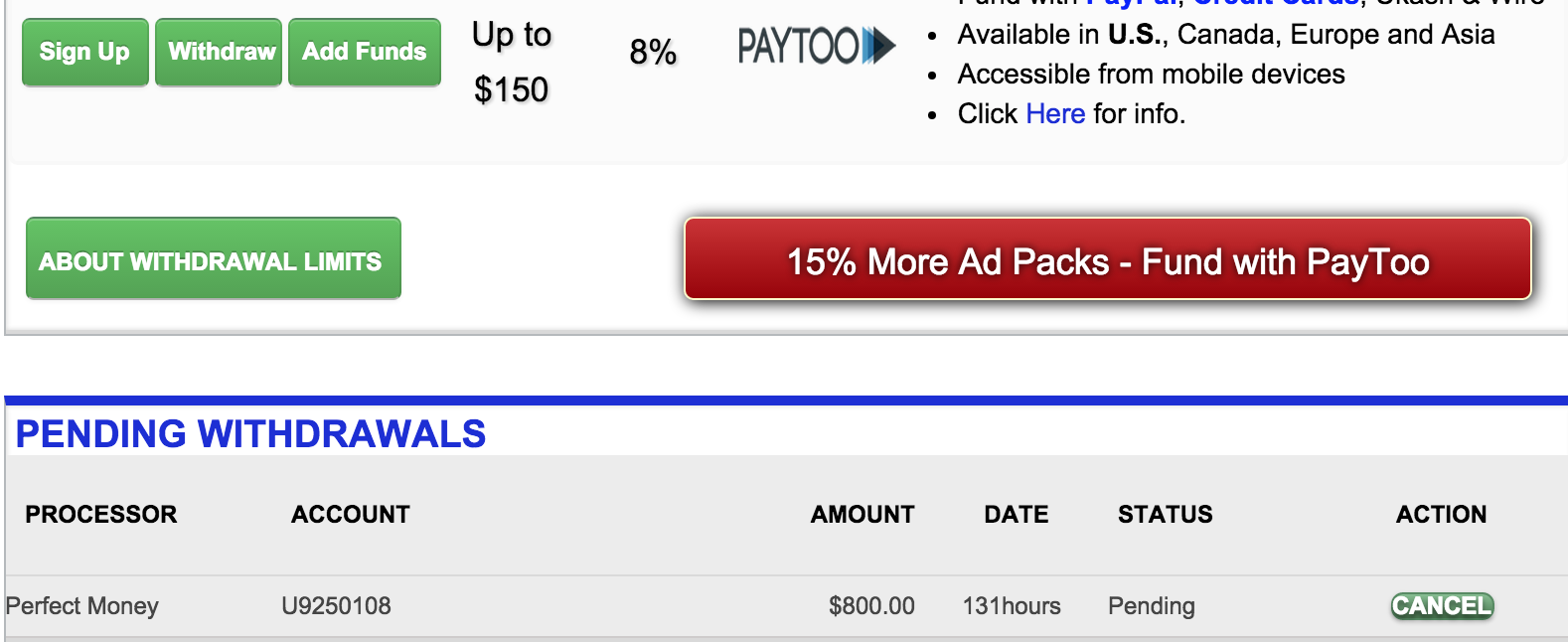This screenshot has width=1568, height=642.
Task: Click the PayToo logo
Action: point(816,46)
